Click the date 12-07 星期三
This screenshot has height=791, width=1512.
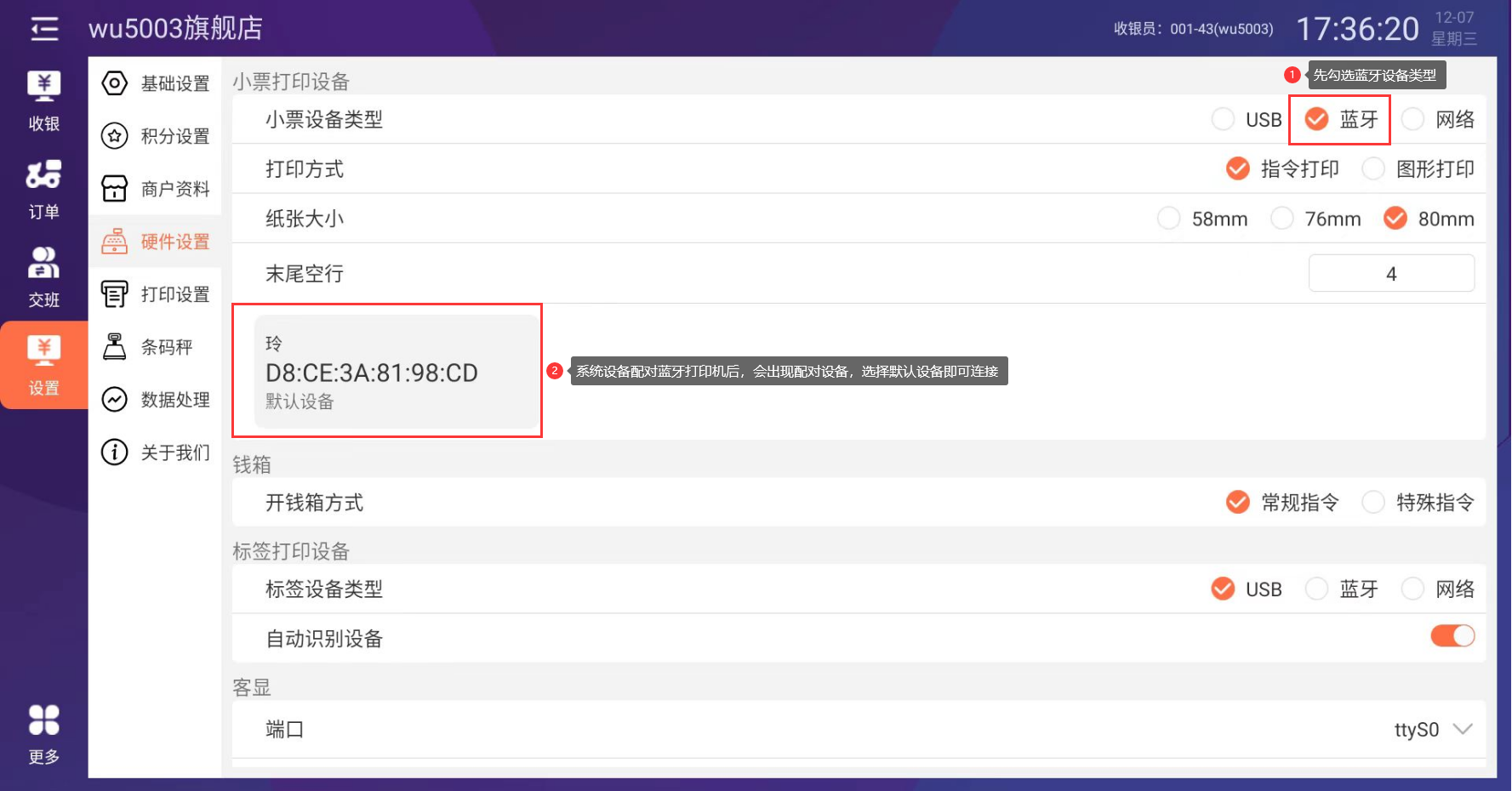pos(1454,29)
